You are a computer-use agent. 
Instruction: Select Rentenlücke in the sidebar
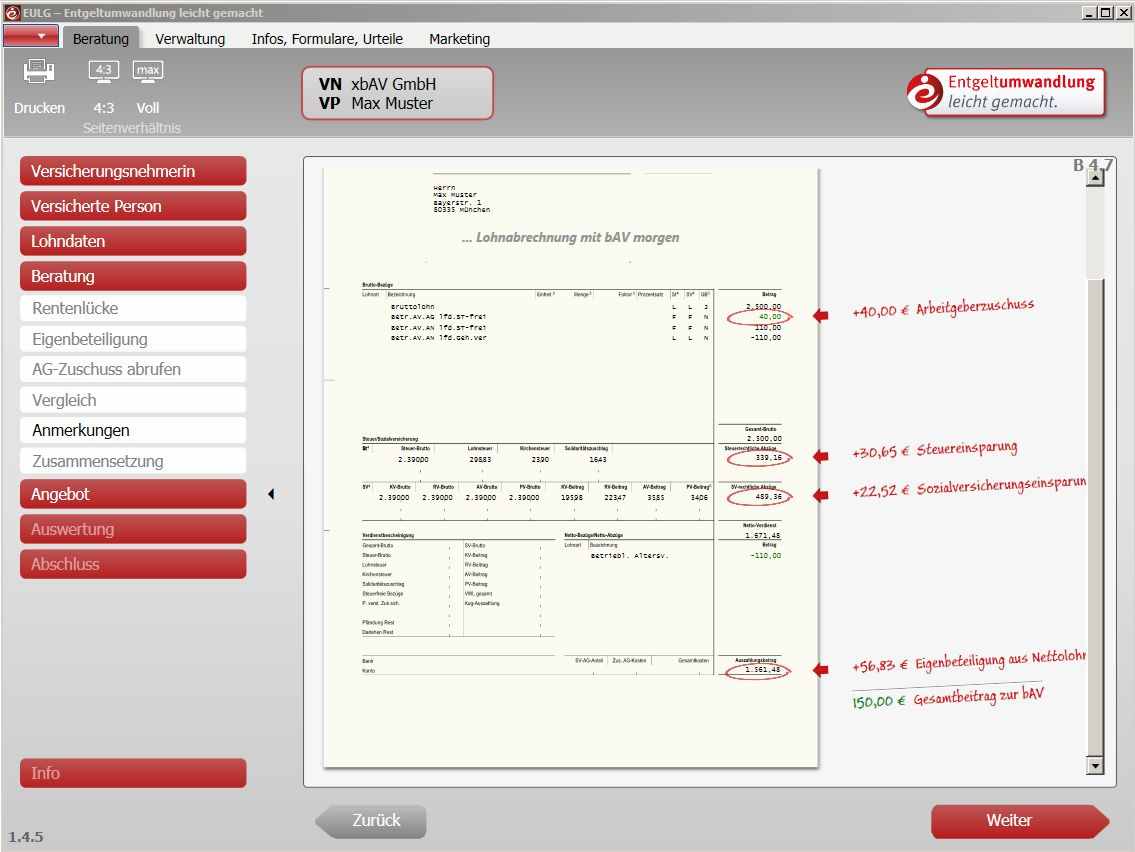[133, 309]
